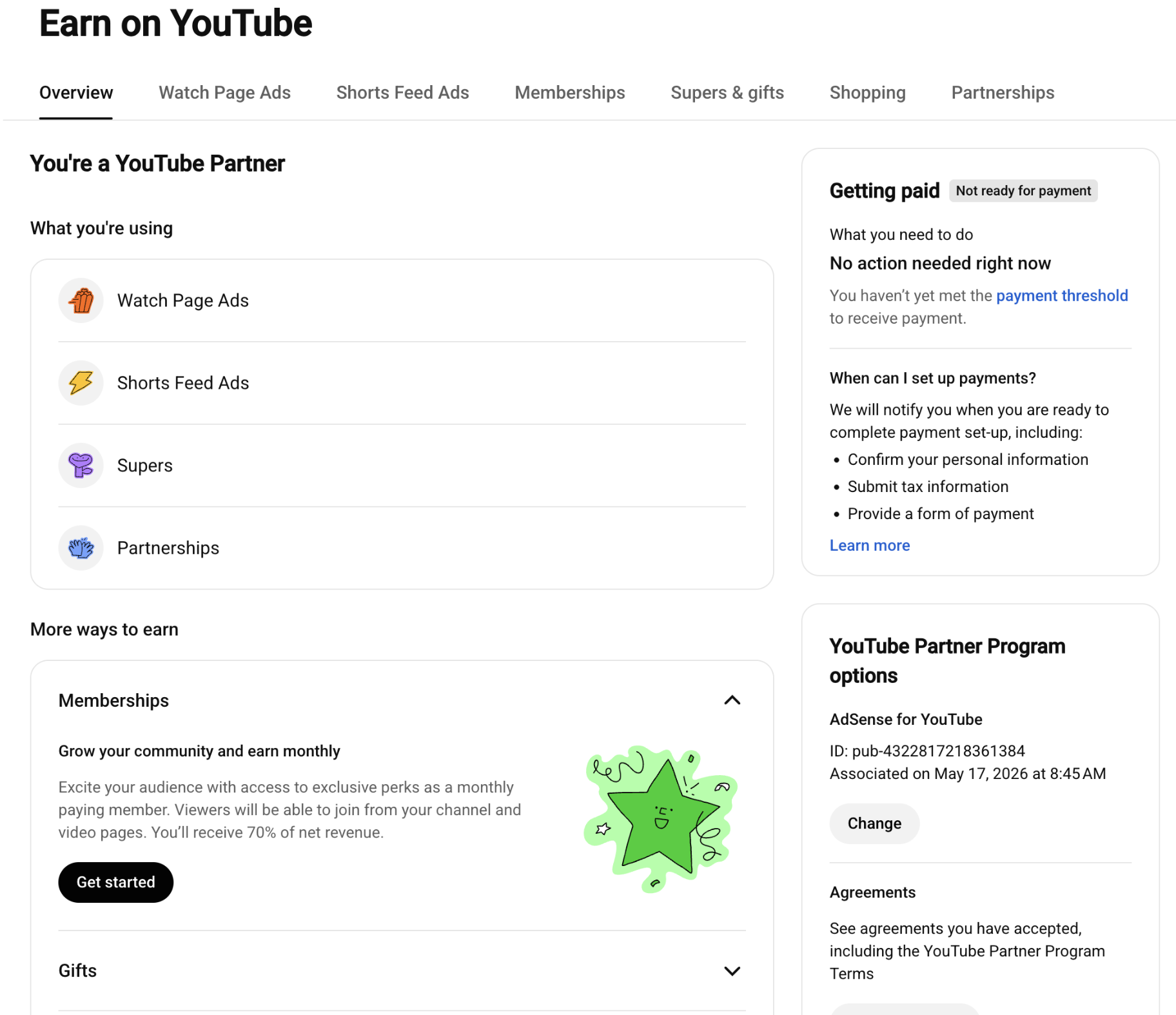Click the purple Supers icon
The height and width of the screenshot is (1015, 1176).
[x=81, y=466]
